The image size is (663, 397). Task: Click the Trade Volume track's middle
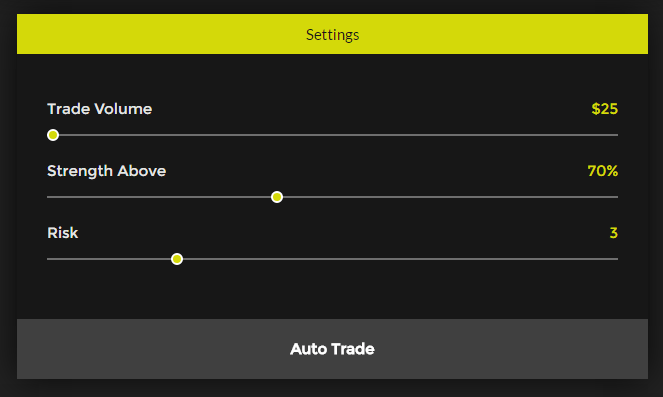pos(332,135)
